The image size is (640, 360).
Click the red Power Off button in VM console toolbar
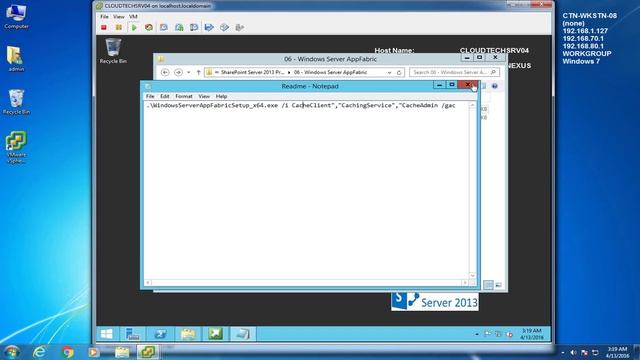point(104,27)
